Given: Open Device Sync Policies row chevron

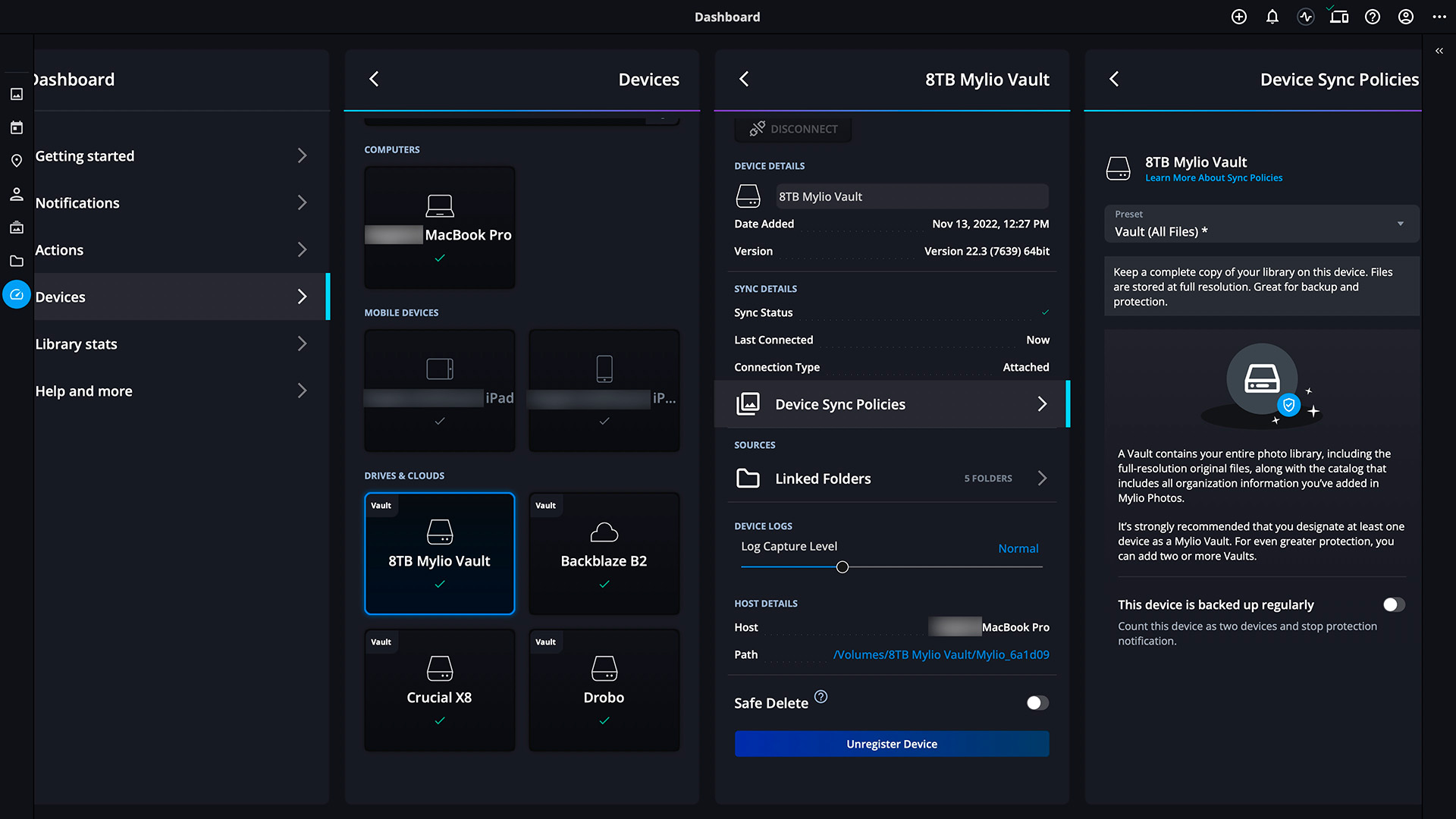Looking at the screenshot, I should click(1042, 404).
